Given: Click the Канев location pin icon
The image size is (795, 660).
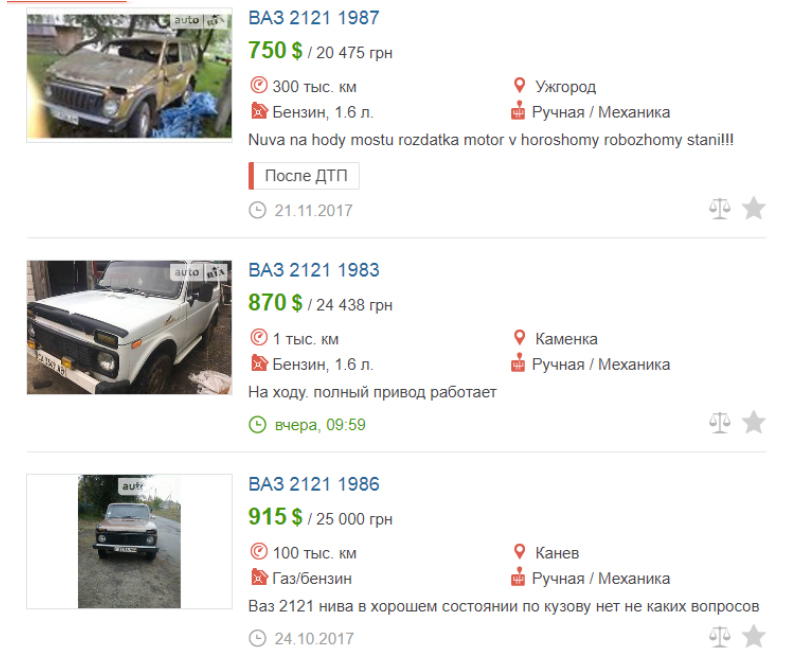Looking at the screenshot, I should [519, 552].
